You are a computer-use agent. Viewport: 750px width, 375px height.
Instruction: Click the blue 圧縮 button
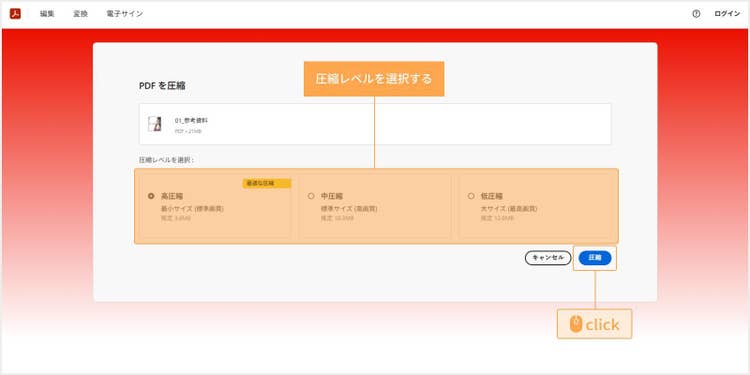point(595,258)
